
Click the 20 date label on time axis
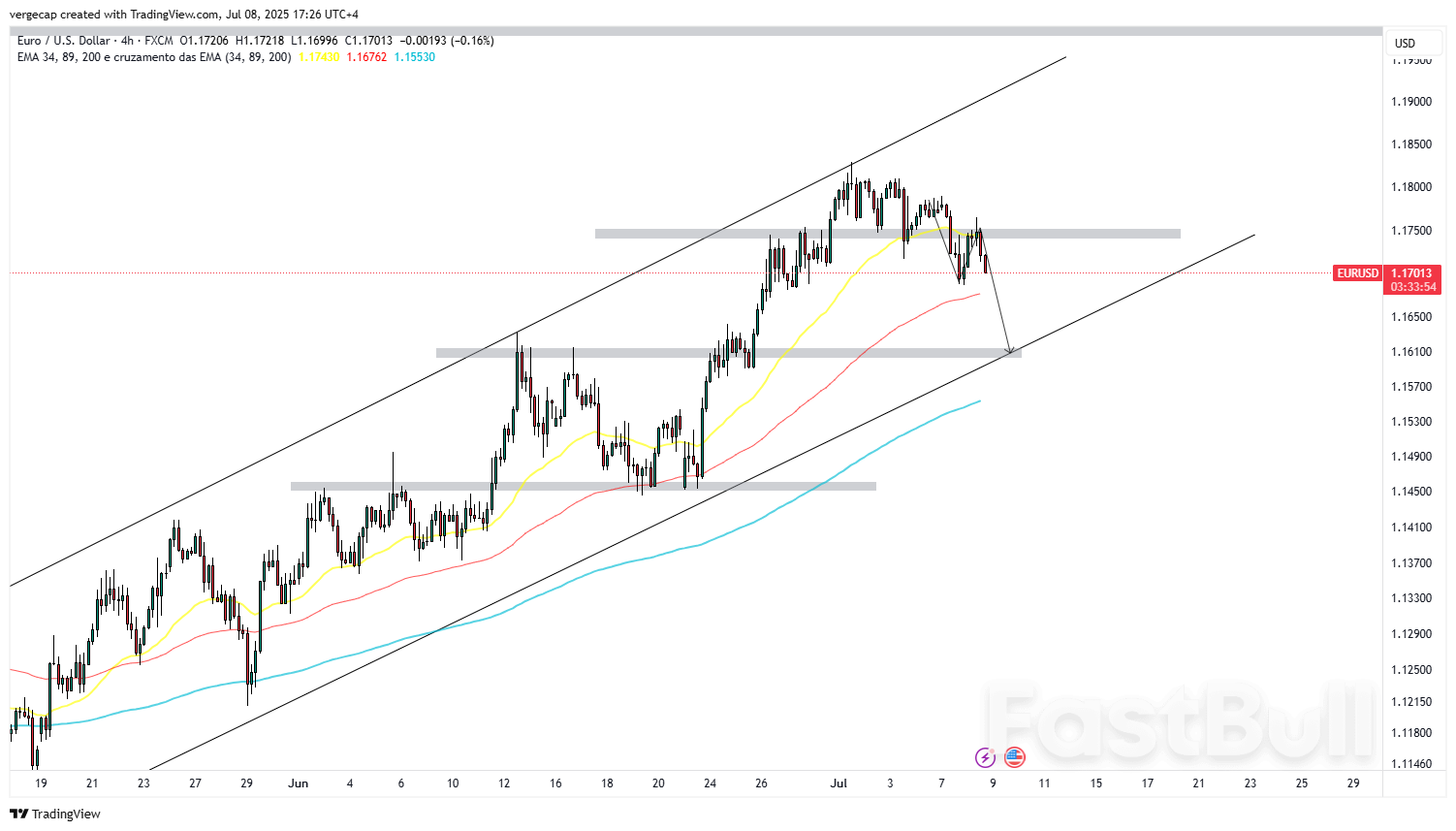(658, 783)
